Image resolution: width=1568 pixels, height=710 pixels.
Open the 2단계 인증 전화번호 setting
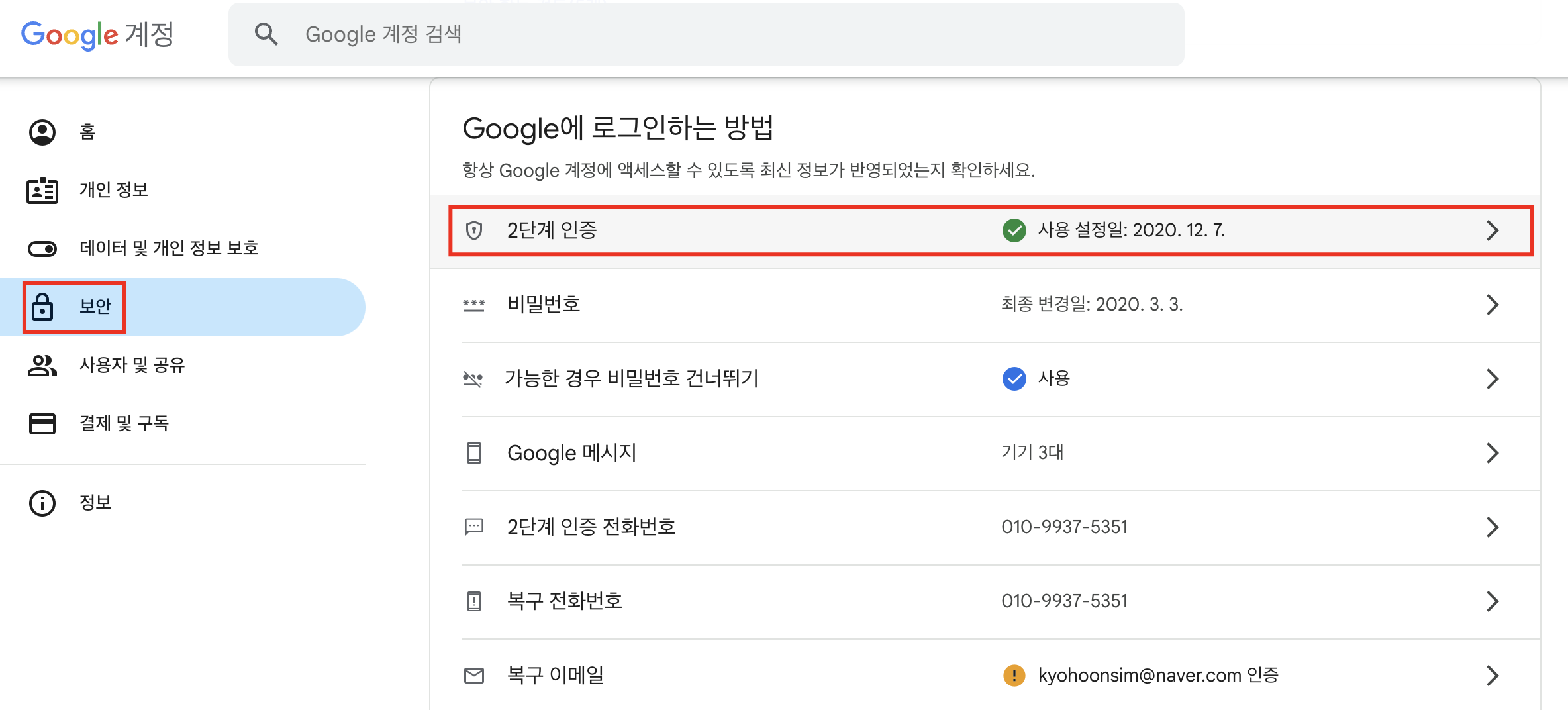(985, 527)
